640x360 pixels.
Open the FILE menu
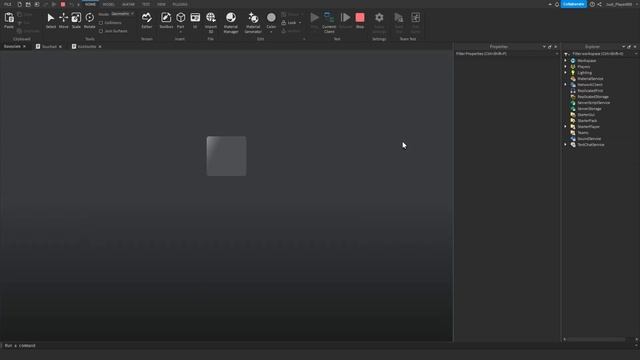pyautogui.click(x=8, y=4)
